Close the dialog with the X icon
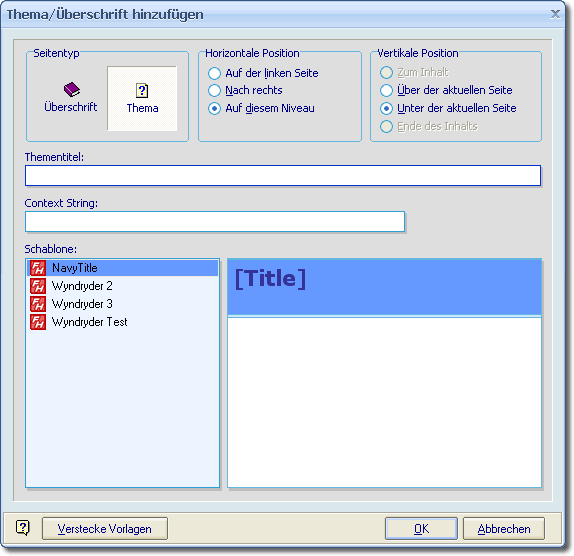 coord(555,14)
